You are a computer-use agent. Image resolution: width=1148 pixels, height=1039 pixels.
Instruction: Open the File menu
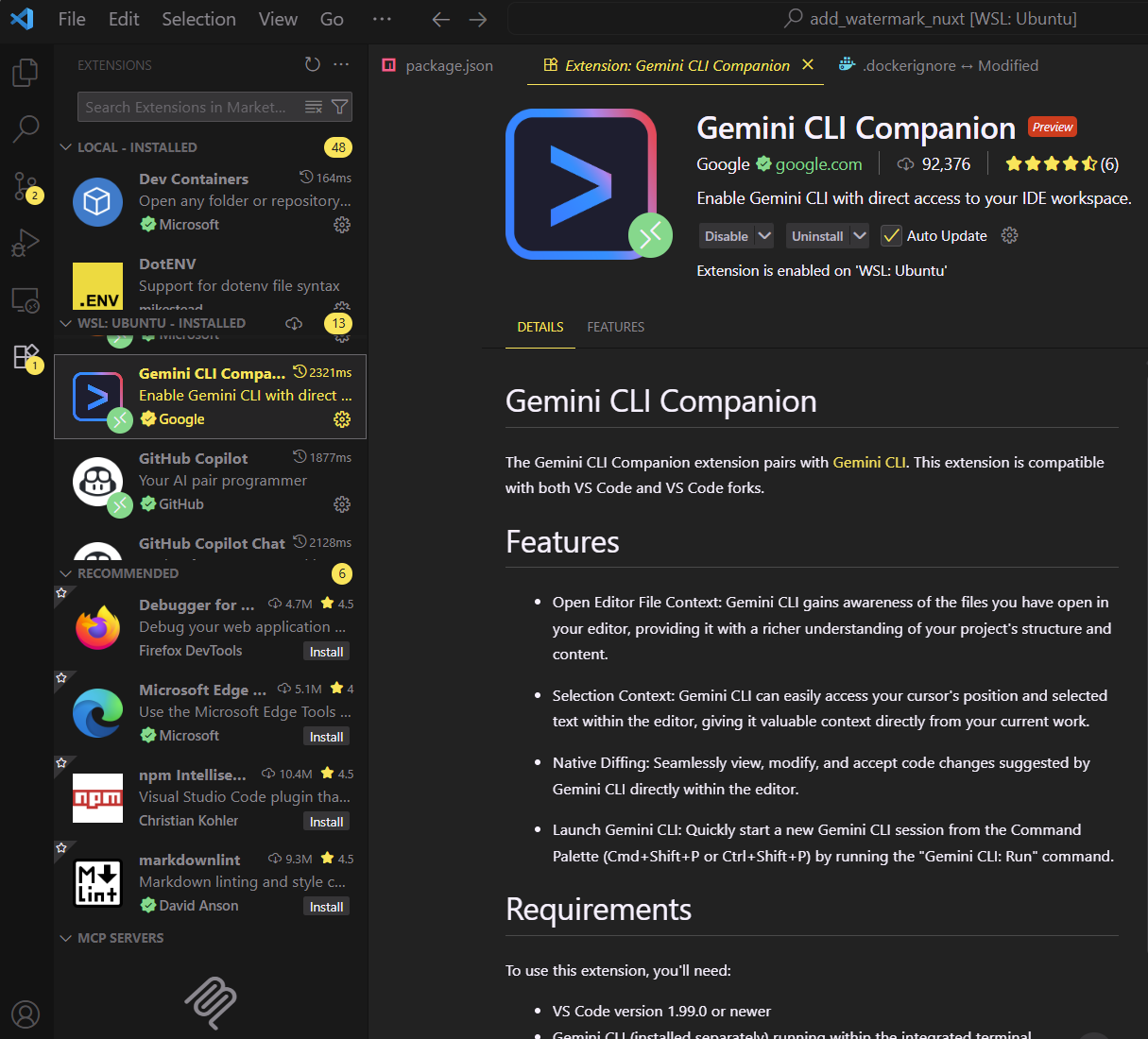72,19
